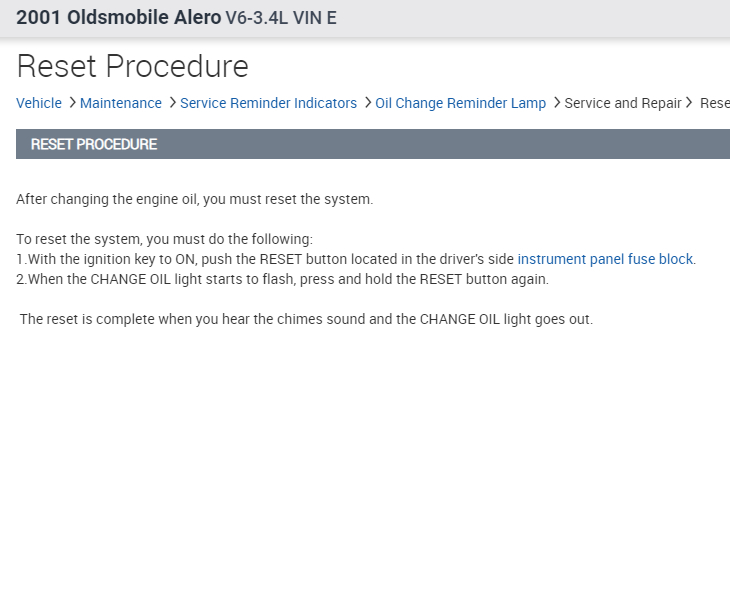The image size is (730, 597).
Task: Click chevron after Service Reminder Indicators
Action: point(367,103)
